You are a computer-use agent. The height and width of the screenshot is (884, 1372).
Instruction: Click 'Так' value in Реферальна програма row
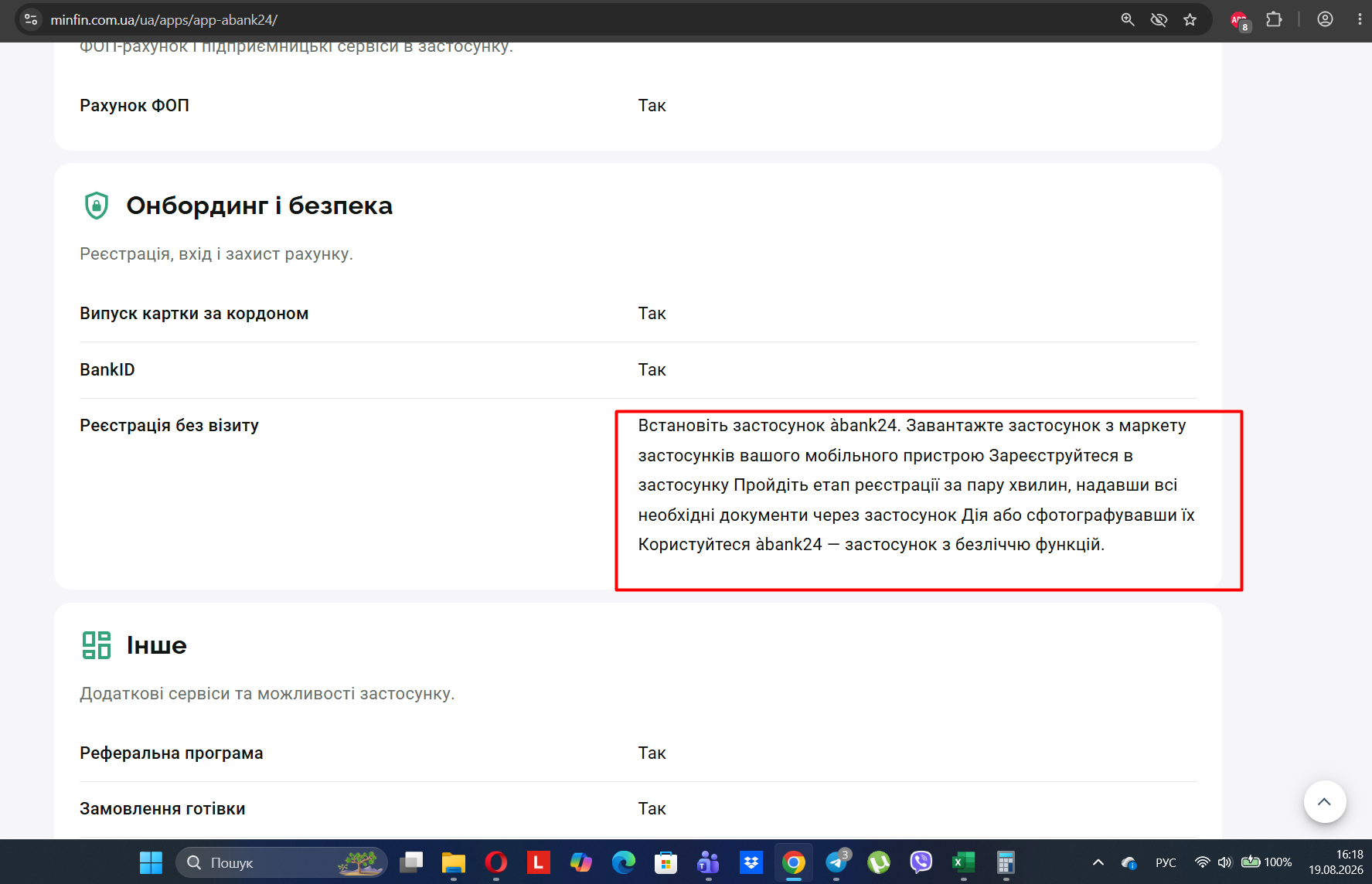[652, 753]
